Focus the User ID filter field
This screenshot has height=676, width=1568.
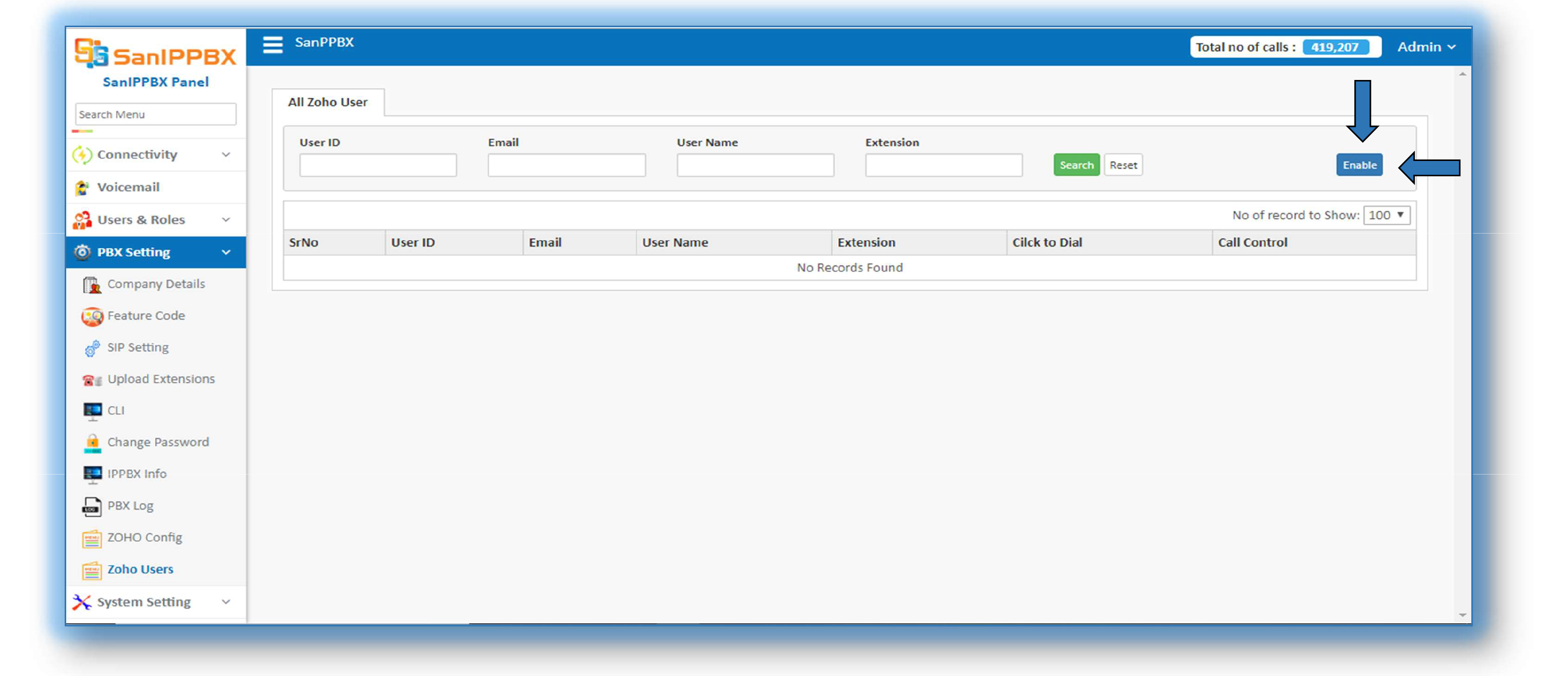pos(378,165)
